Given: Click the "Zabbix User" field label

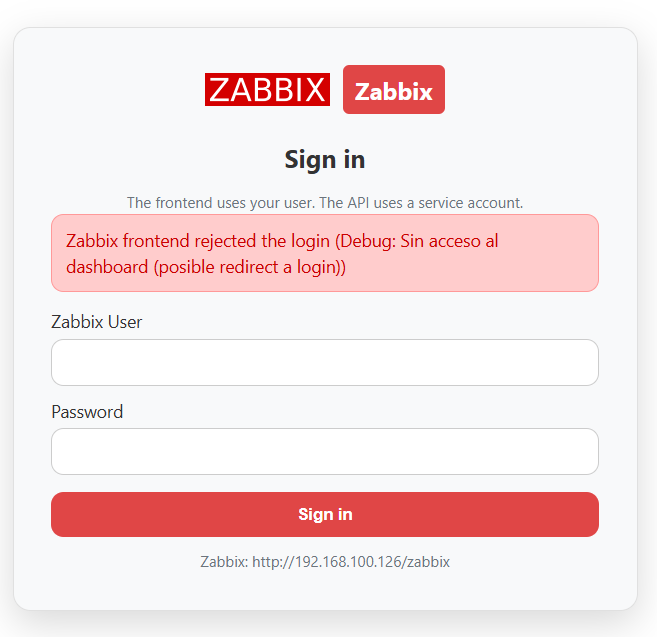Looking at the screenshot, I should tap(97, 322).
